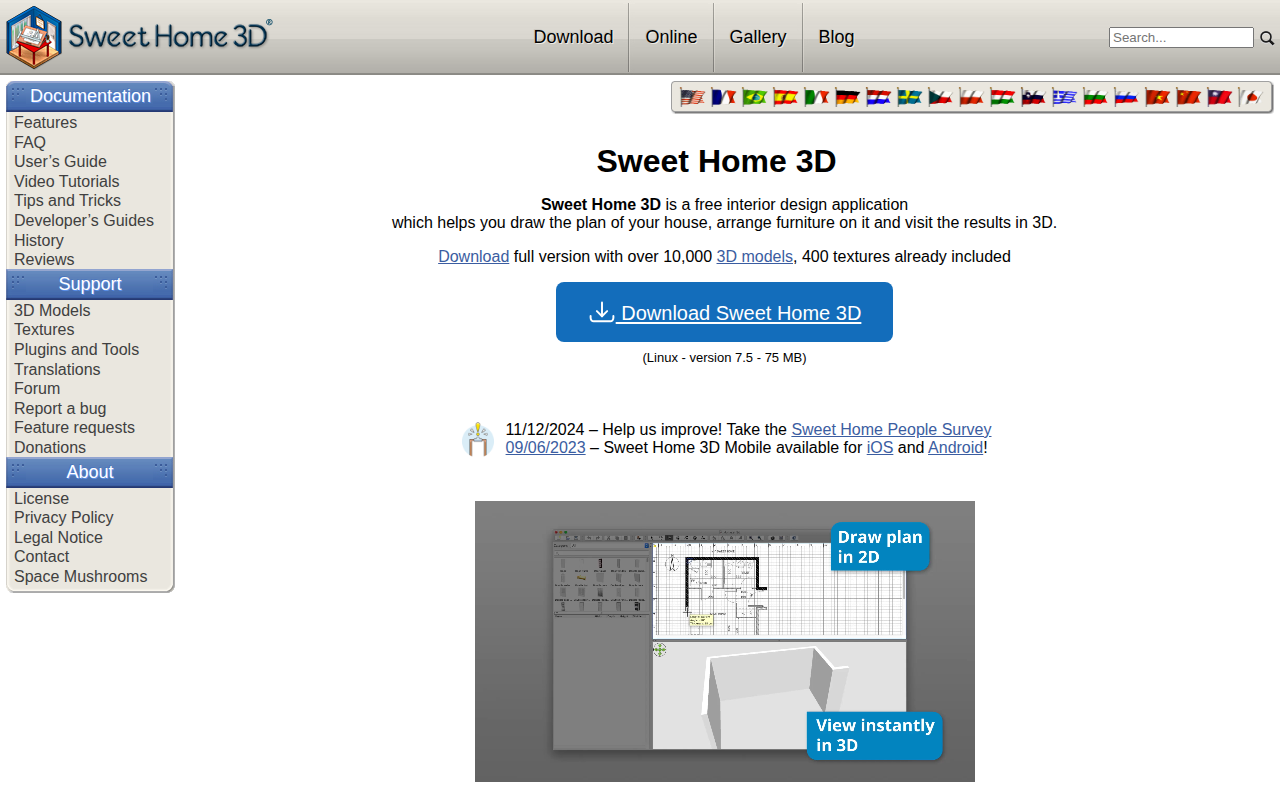Viewport: 1280px width, 800px height.
Task: Open Plugins and Tools in the Support section
Action: (x=76, y=350)
